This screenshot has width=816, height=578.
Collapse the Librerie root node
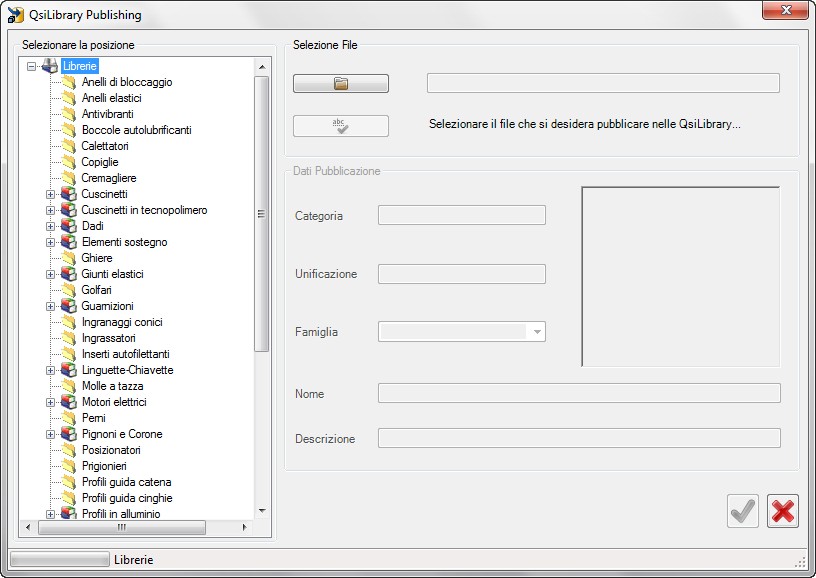[32, 67]
